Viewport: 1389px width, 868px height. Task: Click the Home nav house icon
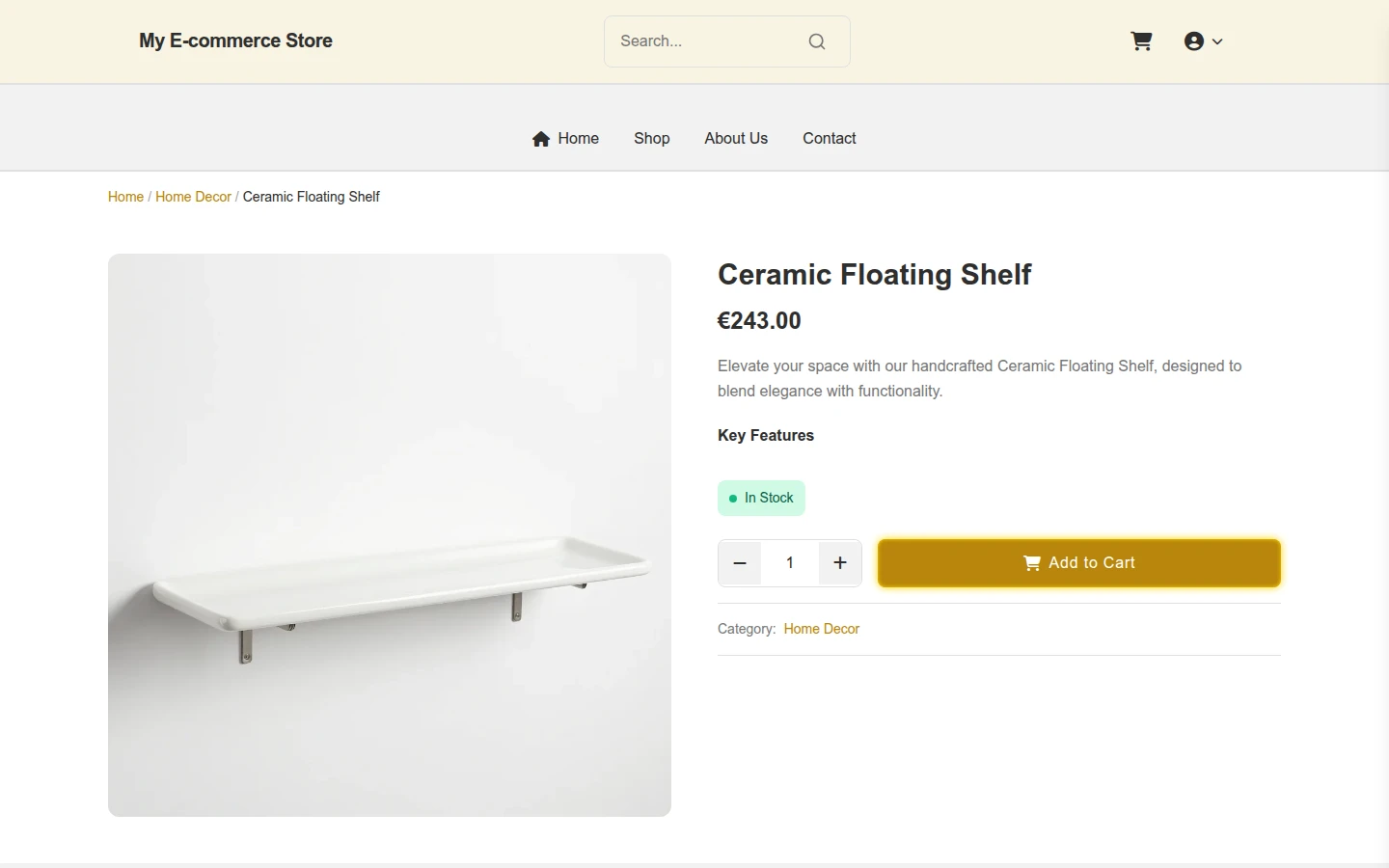point(541,139)
